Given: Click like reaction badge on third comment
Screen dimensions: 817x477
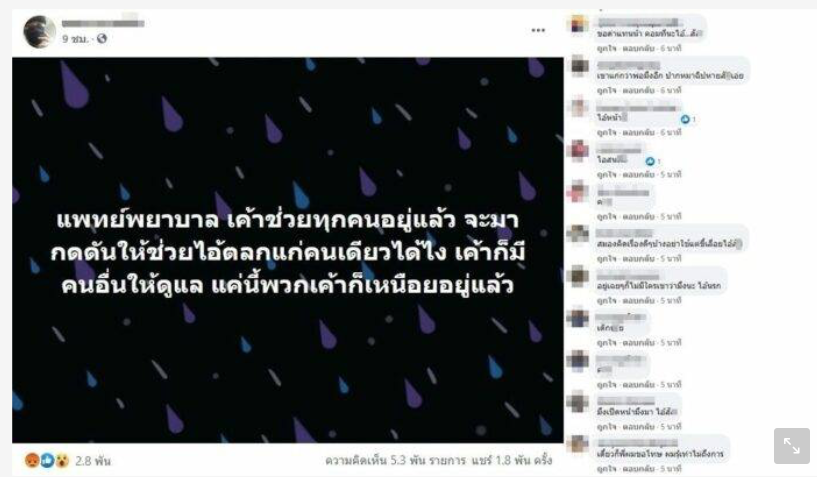Looking at the screenshot, I should [685, 119].
